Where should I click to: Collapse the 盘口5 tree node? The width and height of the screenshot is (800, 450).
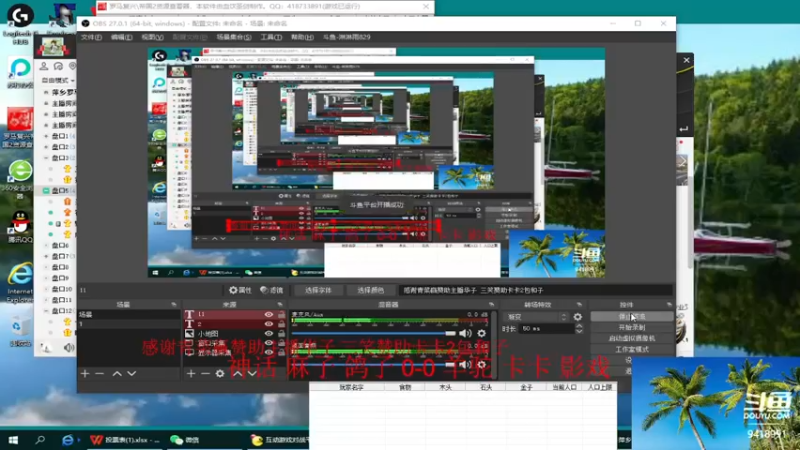pyautogui.click(x=46, y=190)
